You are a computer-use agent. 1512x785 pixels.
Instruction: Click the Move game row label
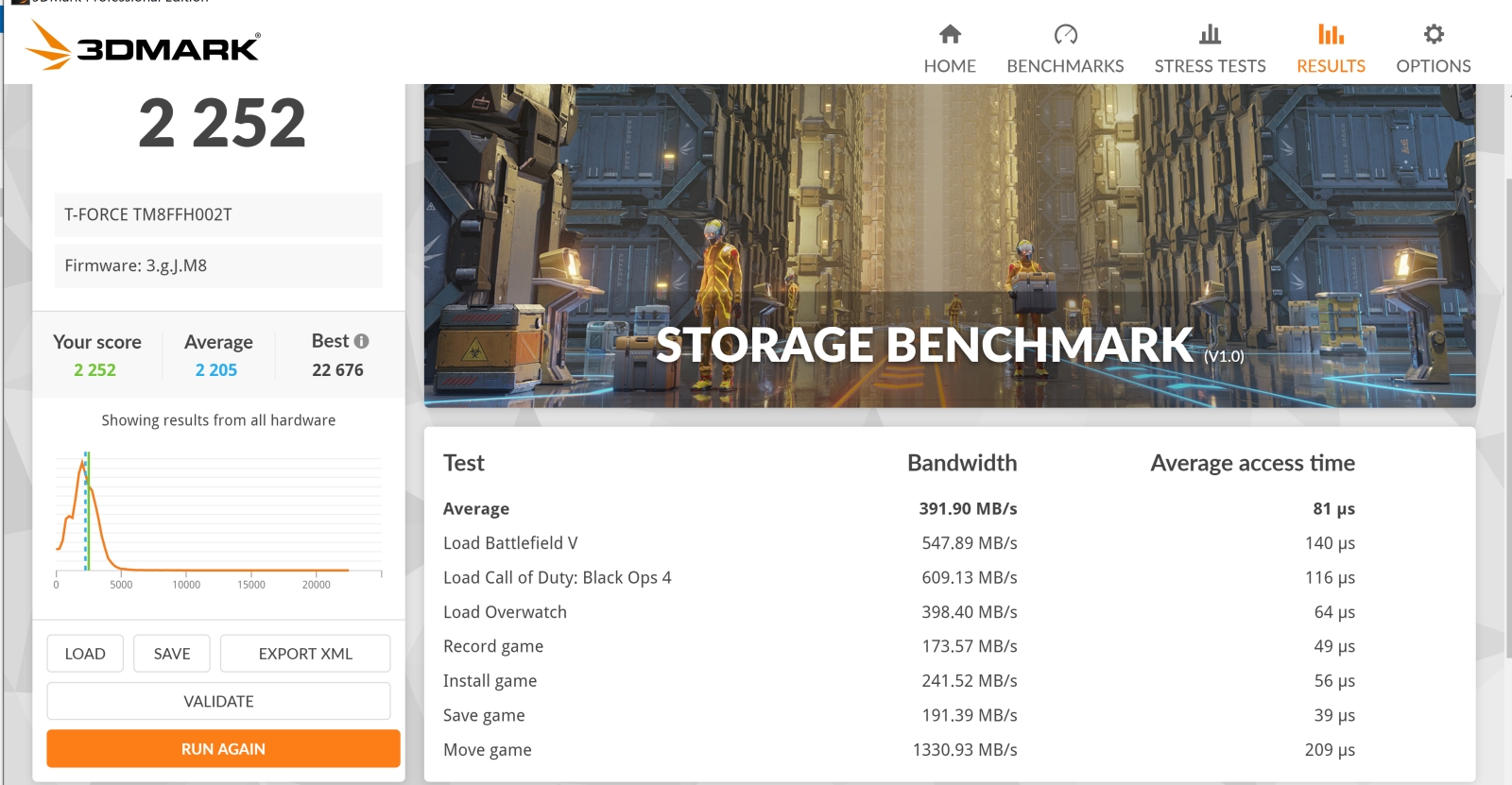[x=488, y=750]
